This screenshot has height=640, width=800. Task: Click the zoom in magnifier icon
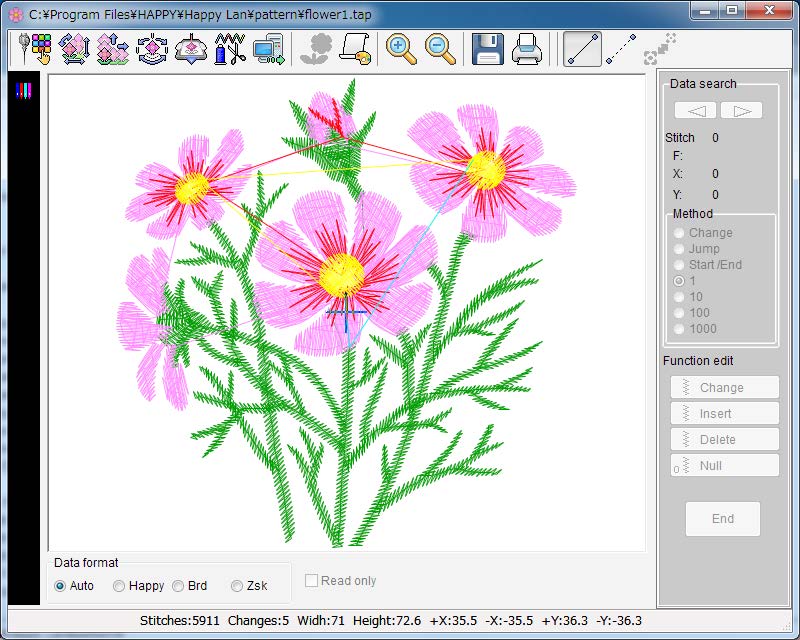point(402,48)
